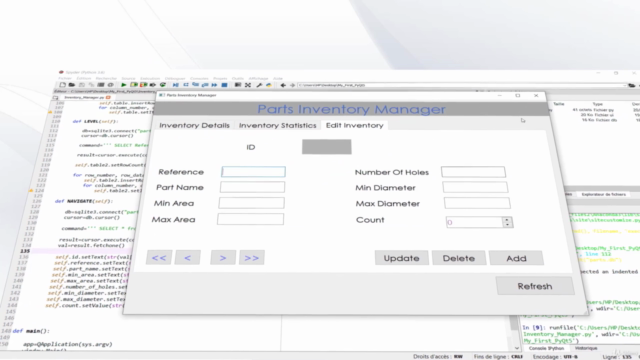Click the Update button
The height and width of the screenshot is (360, 640).
pyautogui.click(x=402, y=258)
